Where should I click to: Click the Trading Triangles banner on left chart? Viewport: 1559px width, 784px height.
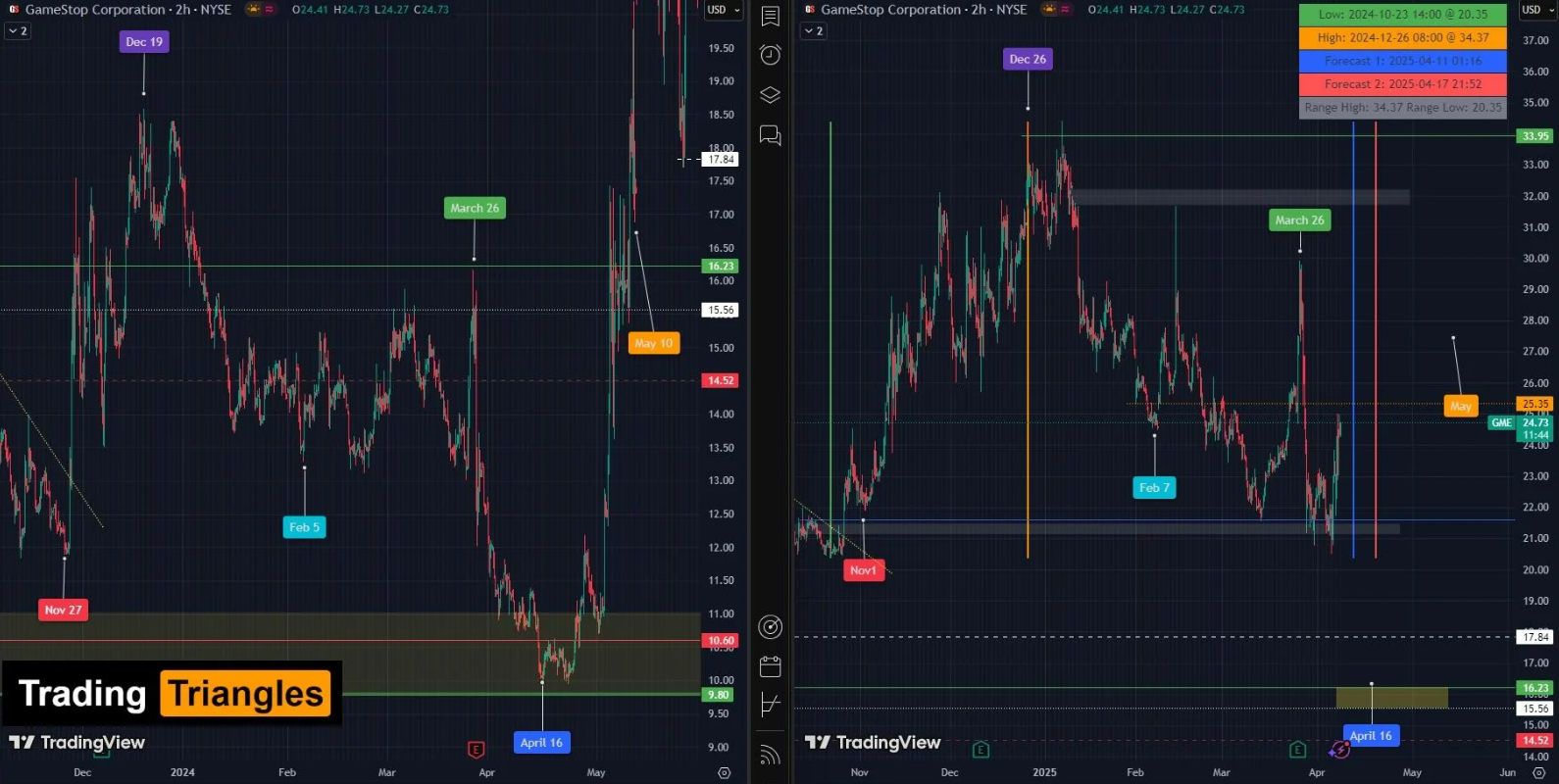173,693
